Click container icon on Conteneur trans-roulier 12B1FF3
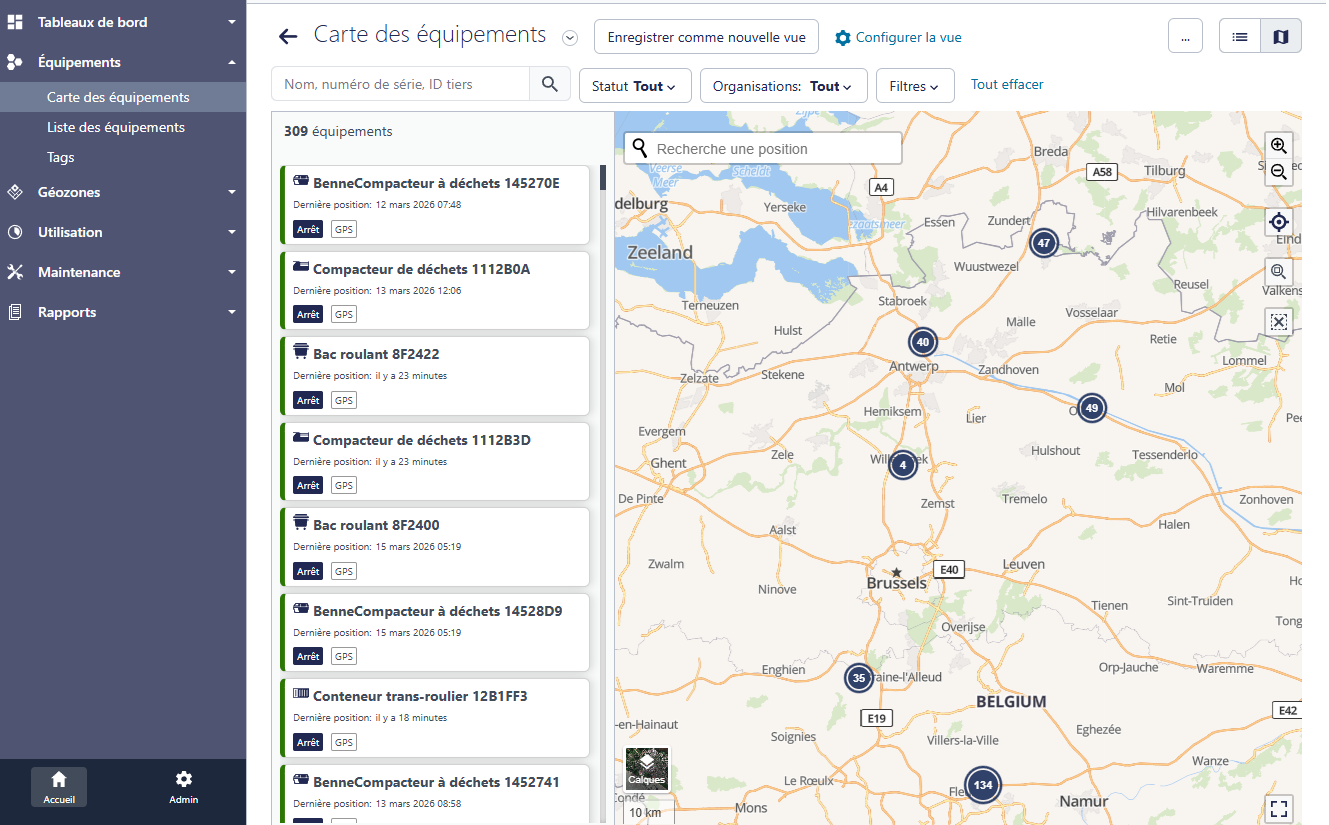The width and height of the screenshot is (1329, 825). click(301, 694)
